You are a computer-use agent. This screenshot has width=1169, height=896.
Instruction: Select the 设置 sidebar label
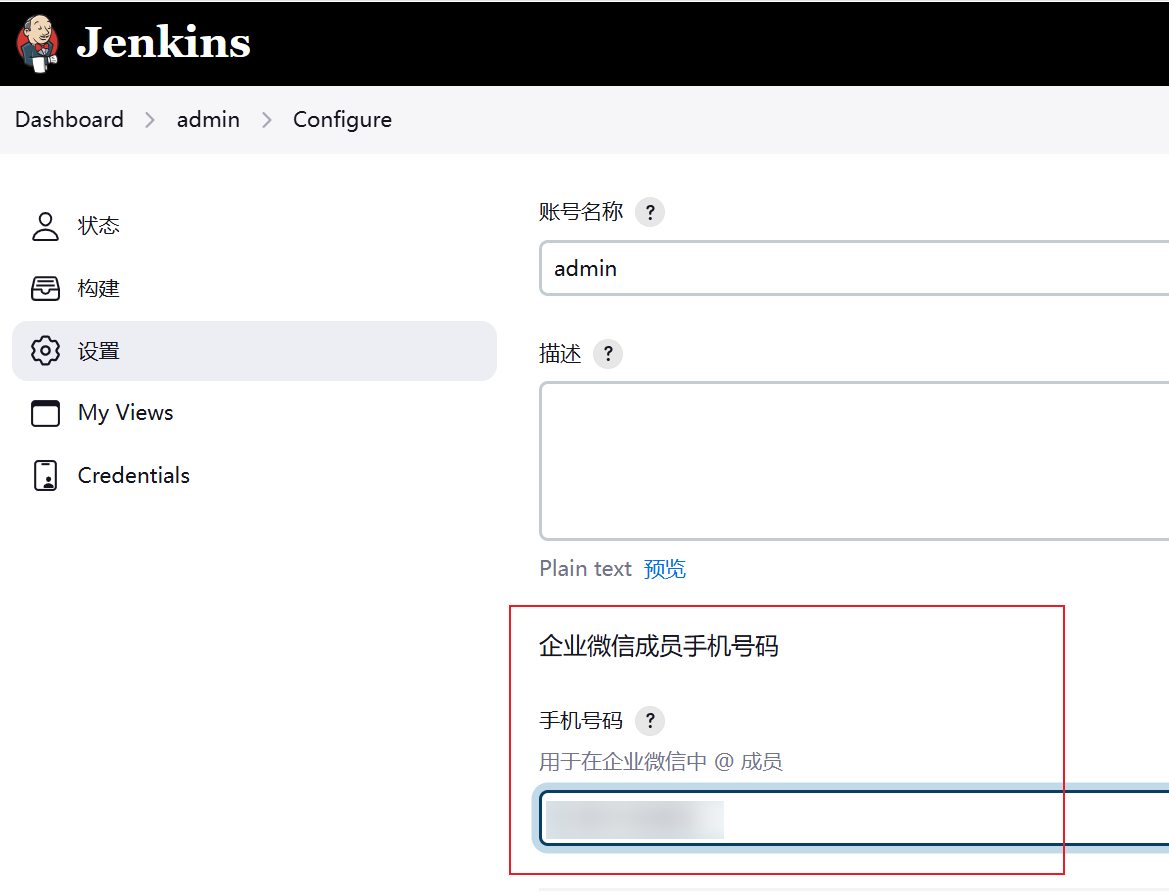tap(99, 351)
